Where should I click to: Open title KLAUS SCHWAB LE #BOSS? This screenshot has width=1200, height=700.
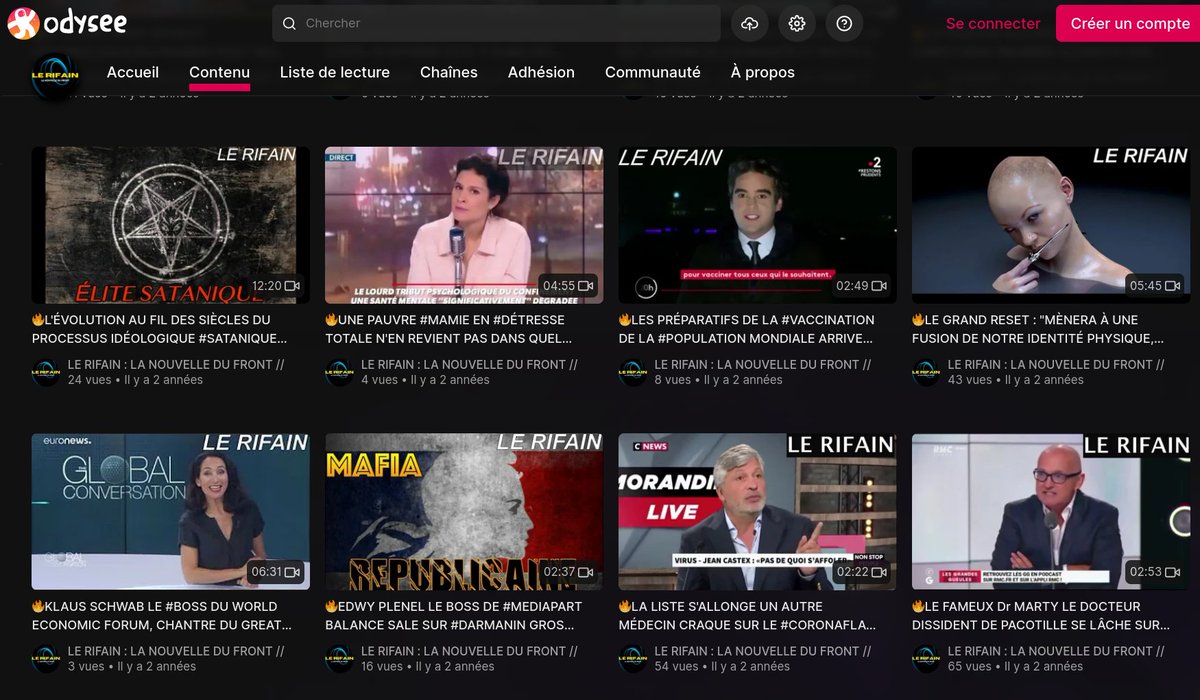click(x=162, y=615)
